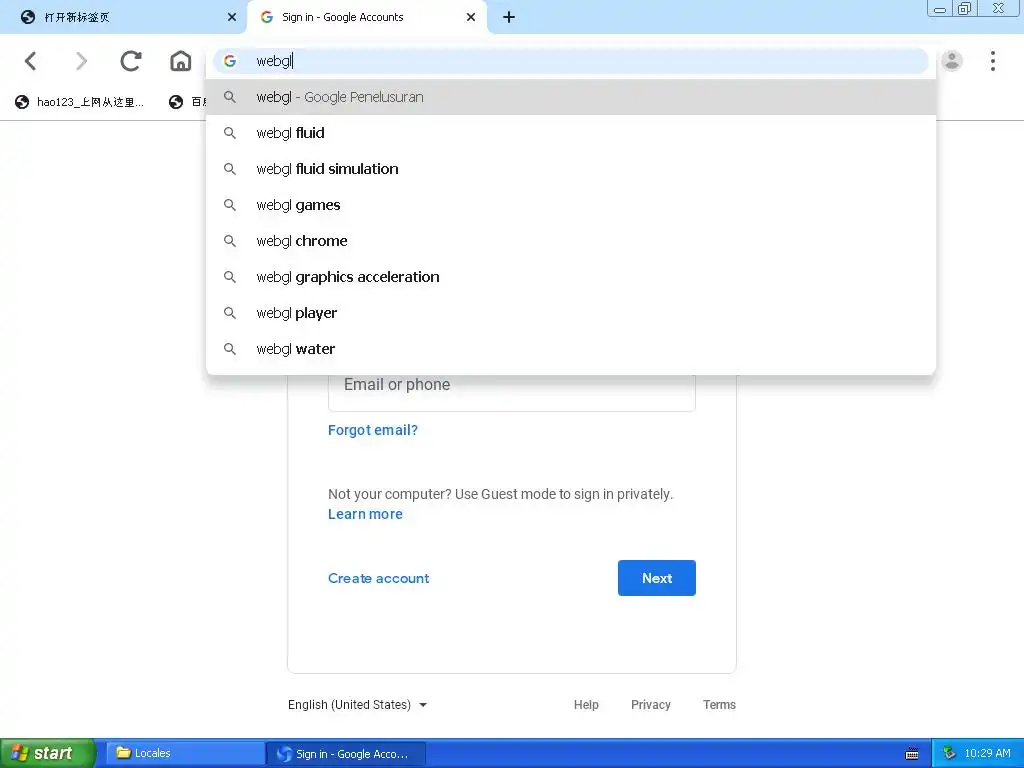
Task: Minimize the browser window
Action: point(940,8)
